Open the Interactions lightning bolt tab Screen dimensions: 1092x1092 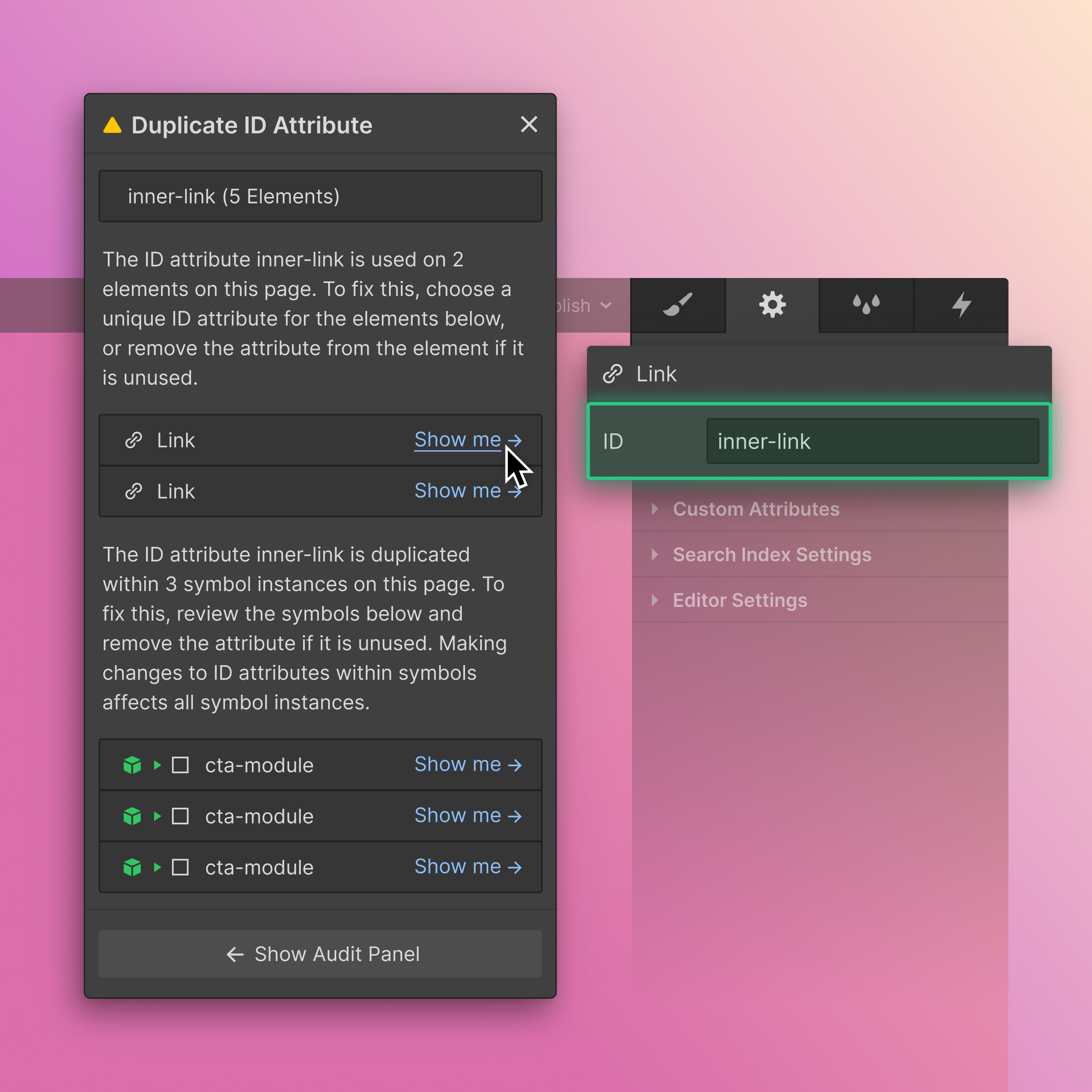pyautogui.click(x=961, y=305)
